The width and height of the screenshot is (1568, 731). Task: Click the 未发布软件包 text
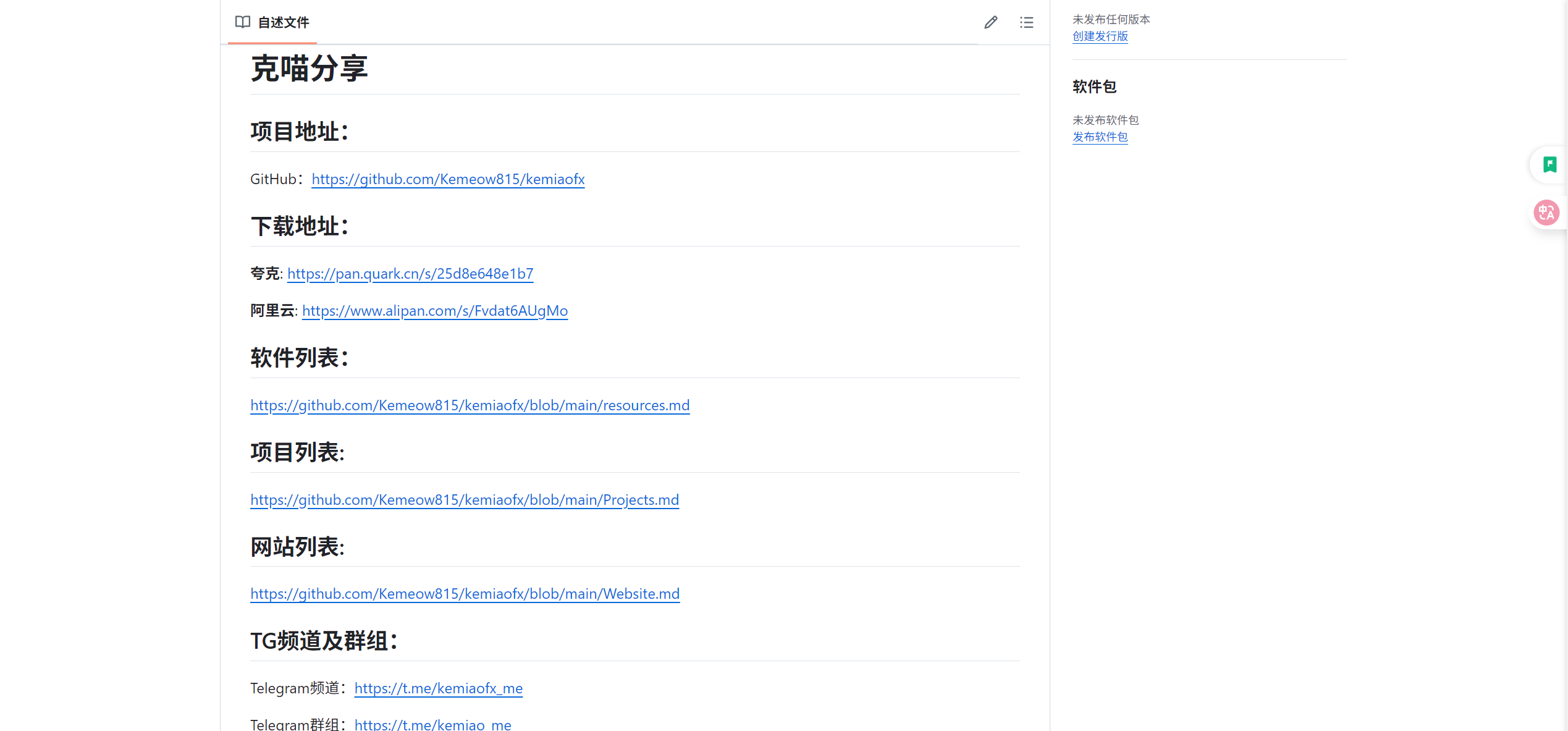[x=1106, y=120]
